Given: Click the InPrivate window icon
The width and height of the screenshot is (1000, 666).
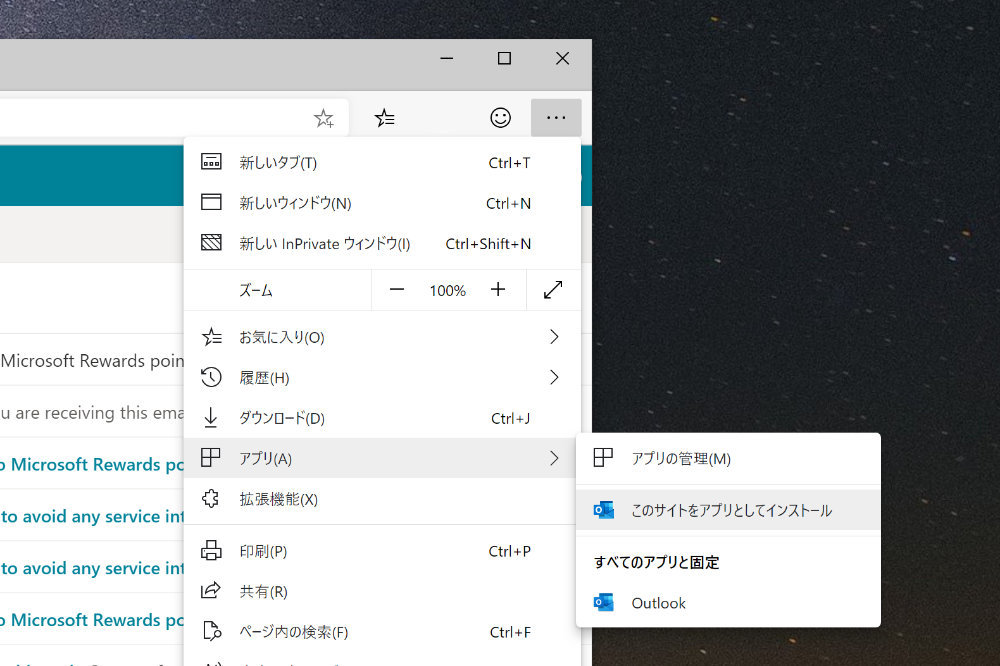Looking at the screenshot, I should point(211,242).
